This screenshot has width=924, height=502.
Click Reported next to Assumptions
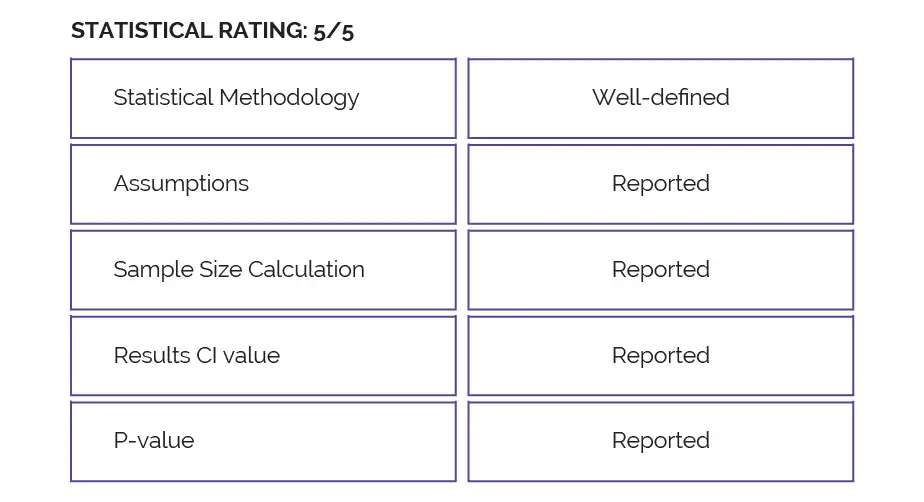click(x=660, y=184)
